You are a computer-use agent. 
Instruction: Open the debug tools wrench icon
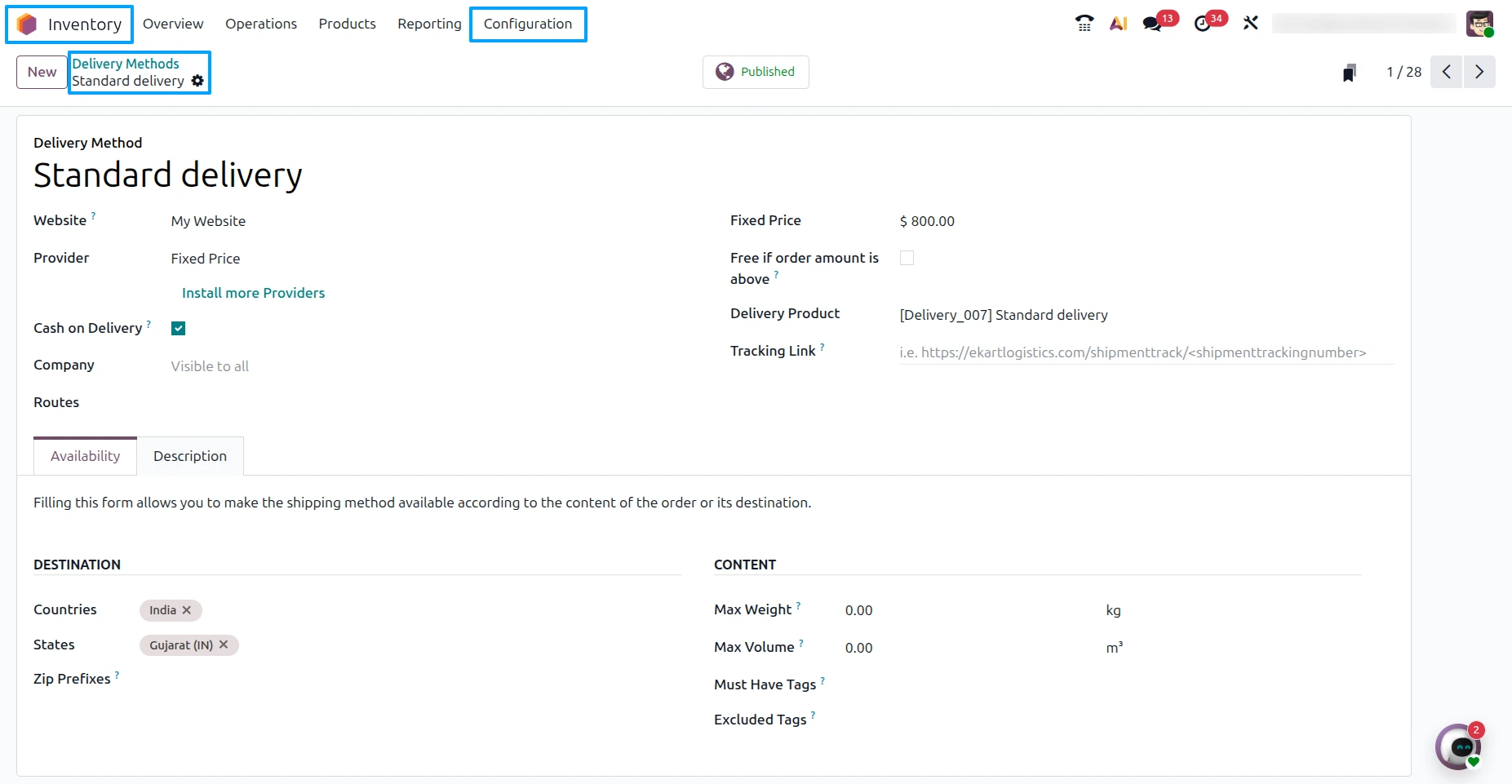pos(1250,24)
